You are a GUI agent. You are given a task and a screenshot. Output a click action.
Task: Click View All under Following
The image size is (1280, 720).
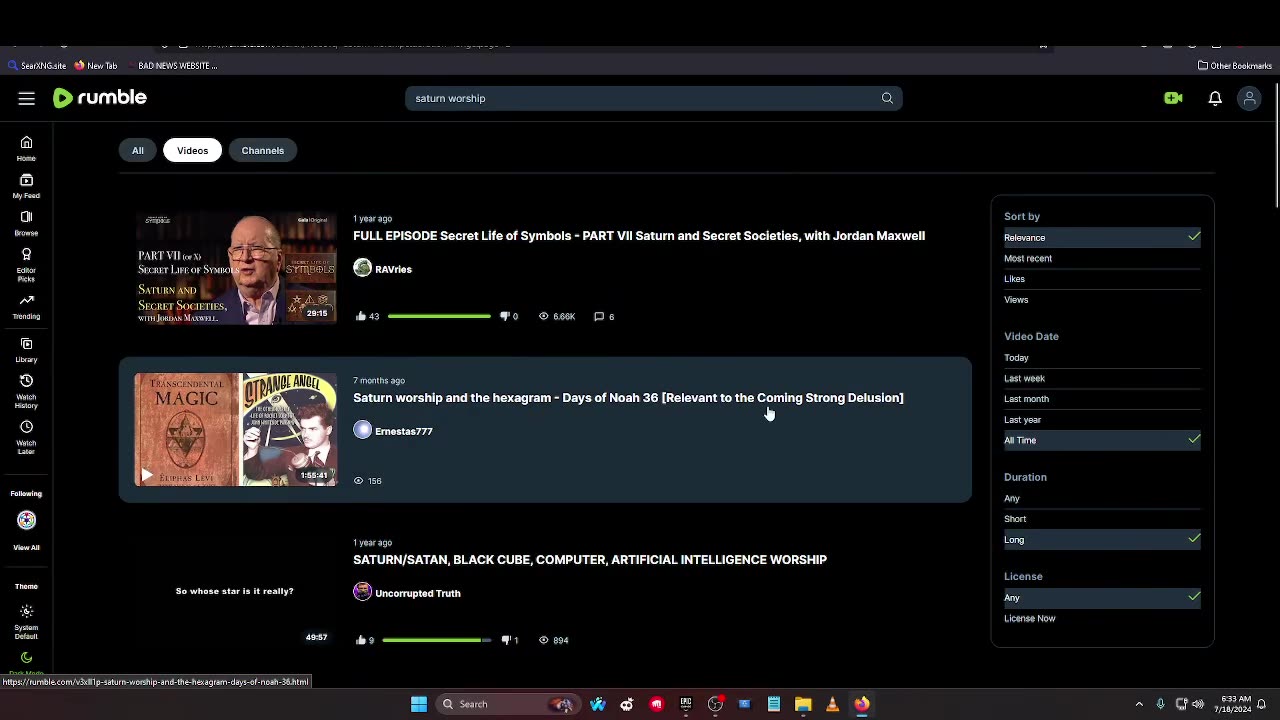26,547
